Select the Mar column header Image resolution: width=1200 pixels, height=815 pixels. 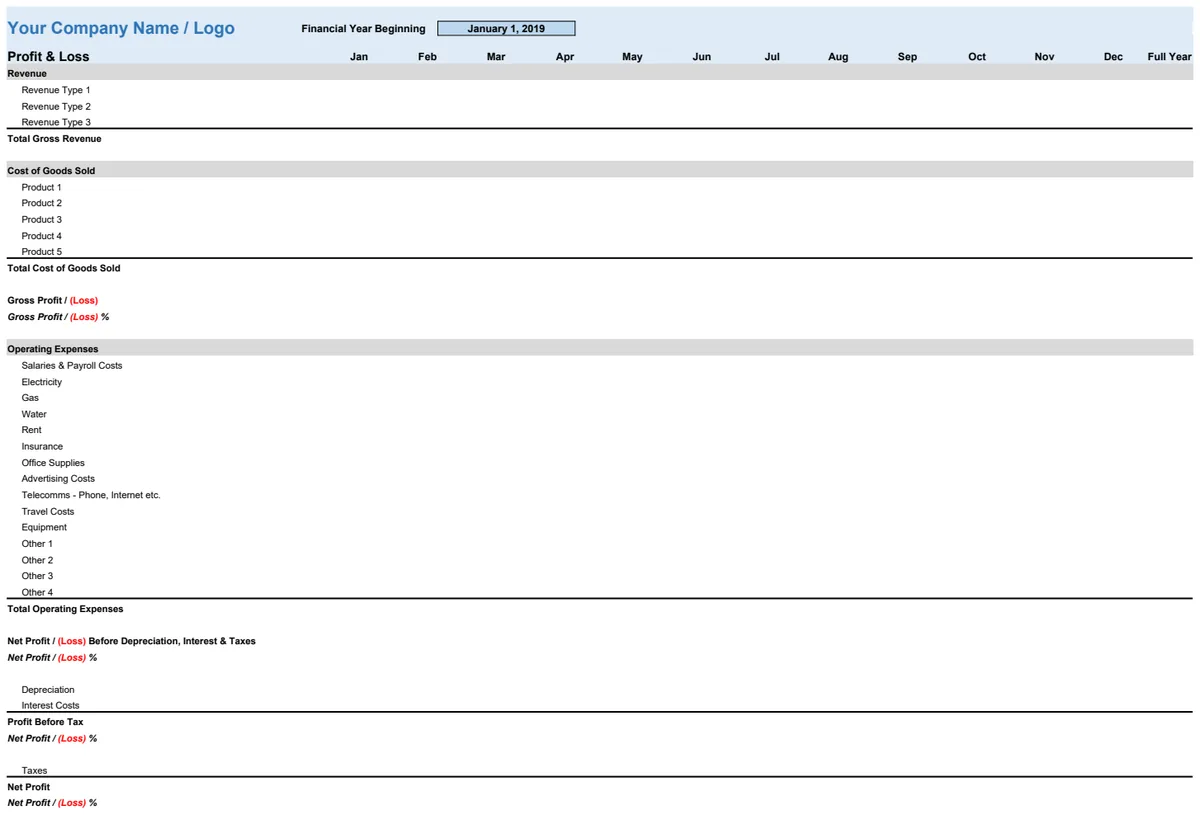pos(496,57)
